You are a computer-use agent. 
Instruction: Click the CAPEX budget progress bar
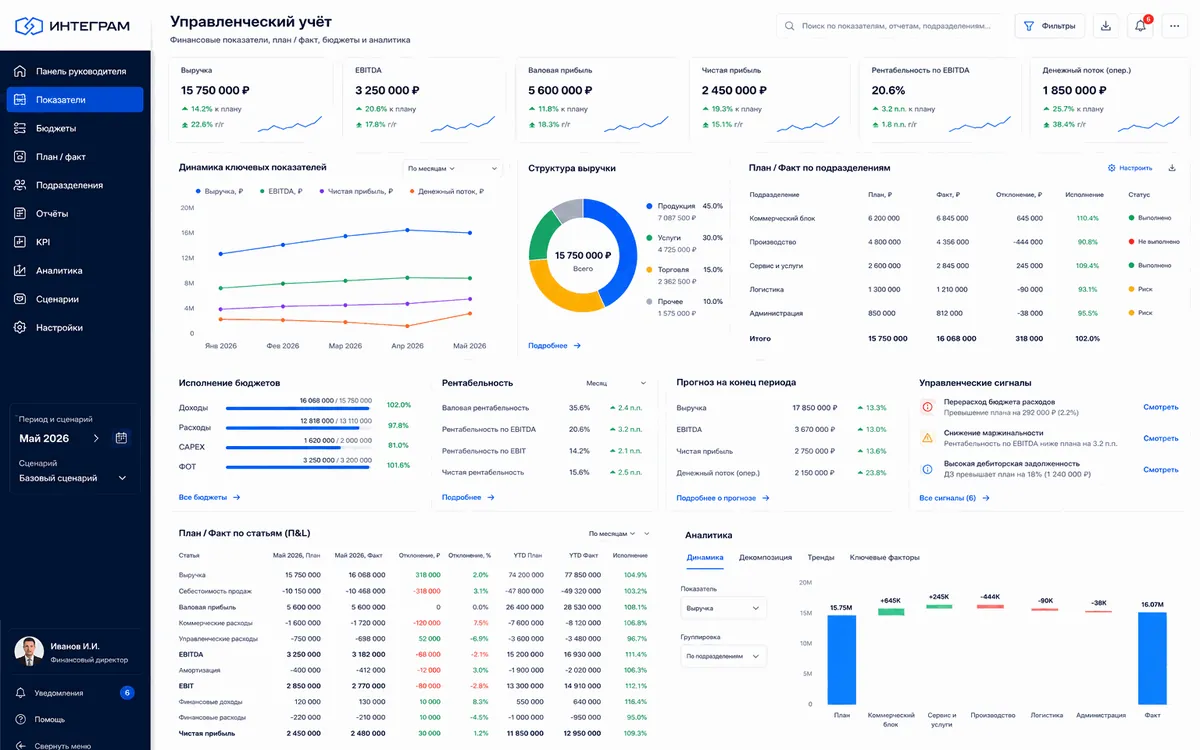298,448
